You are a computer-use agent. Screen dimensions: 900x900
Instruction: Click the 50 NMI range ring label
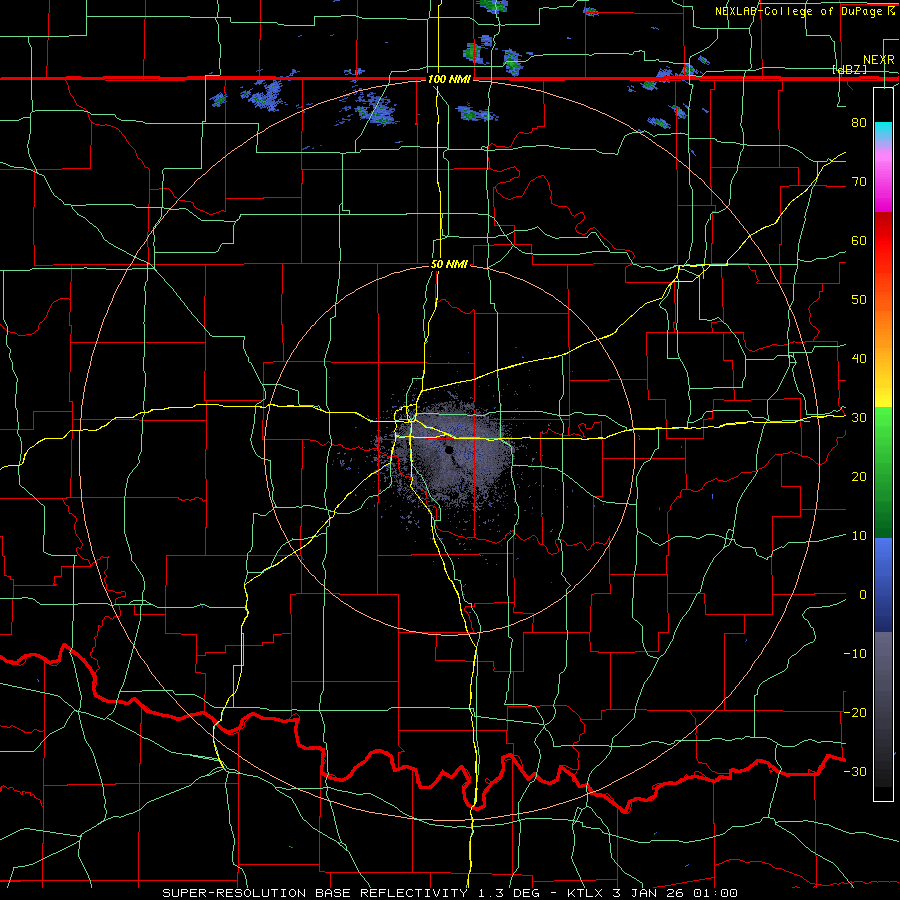click(449, 265)
